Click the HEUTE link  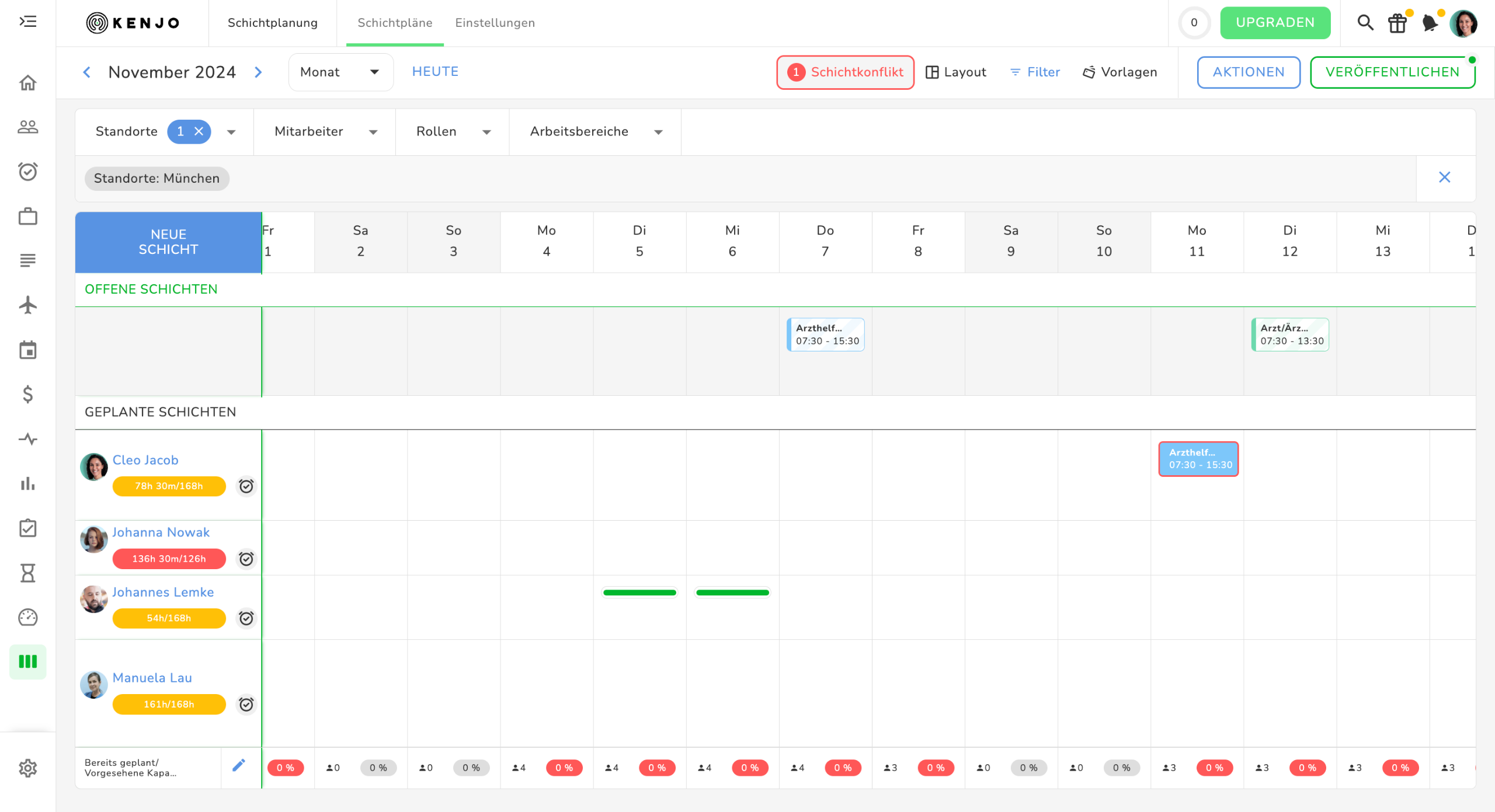point(435,72)
